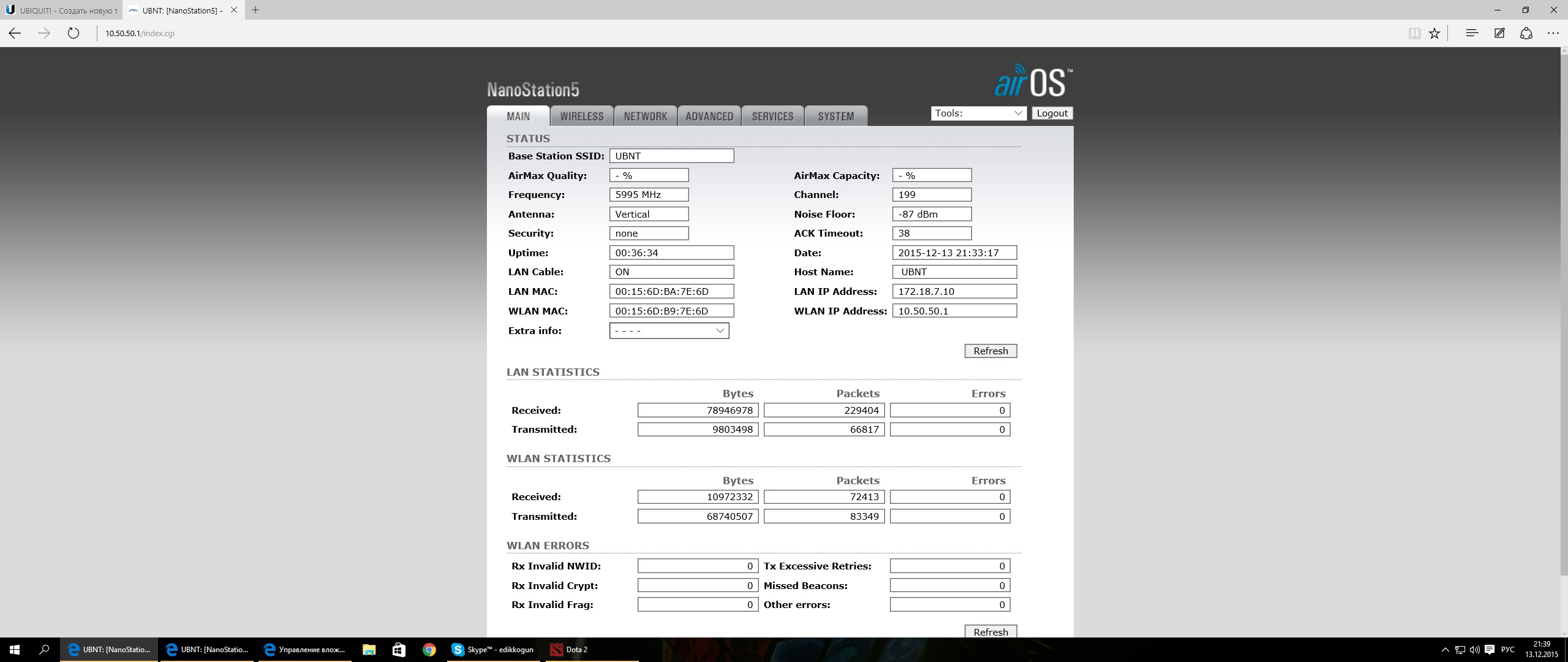Open reading view book icon
The width and height of the screenshot is (1568, 662).
pos(1414,33)
